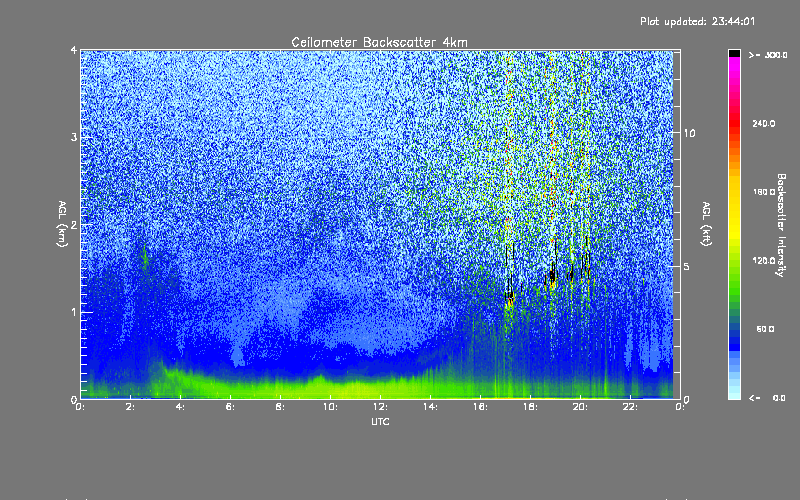800x500 pixels.
Task: Click the '4' km tick label
Action: click(x=74, y=50)
